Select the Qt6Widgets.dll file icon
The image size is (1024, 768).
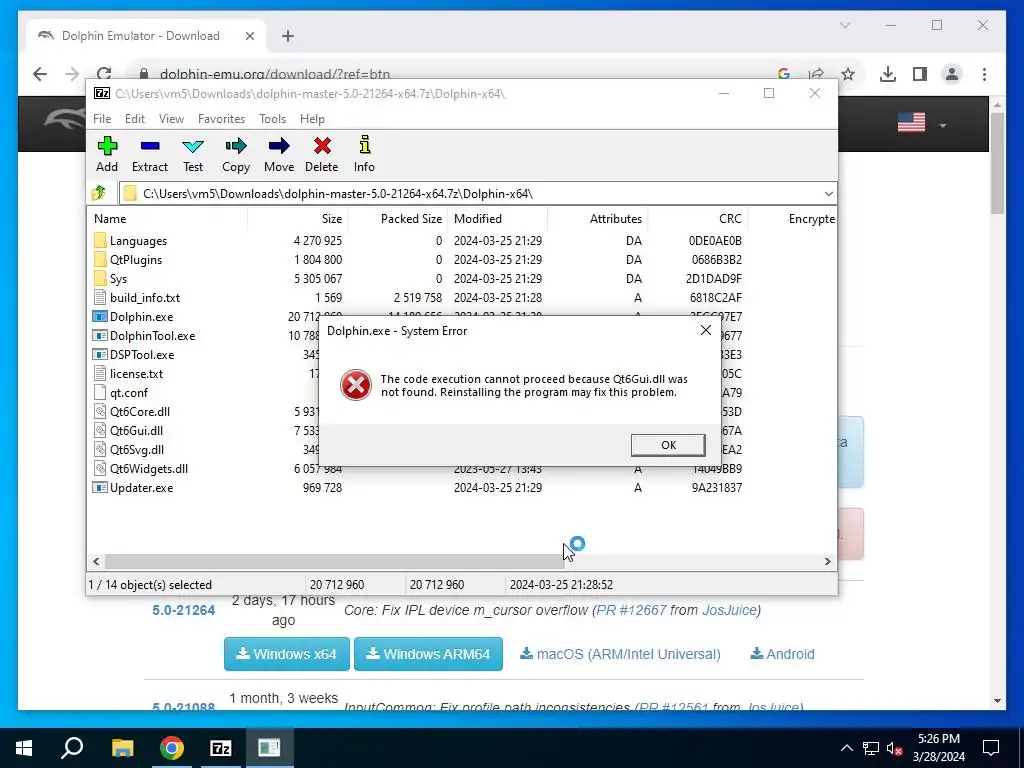pyautogui.click(x=99, y=468)
